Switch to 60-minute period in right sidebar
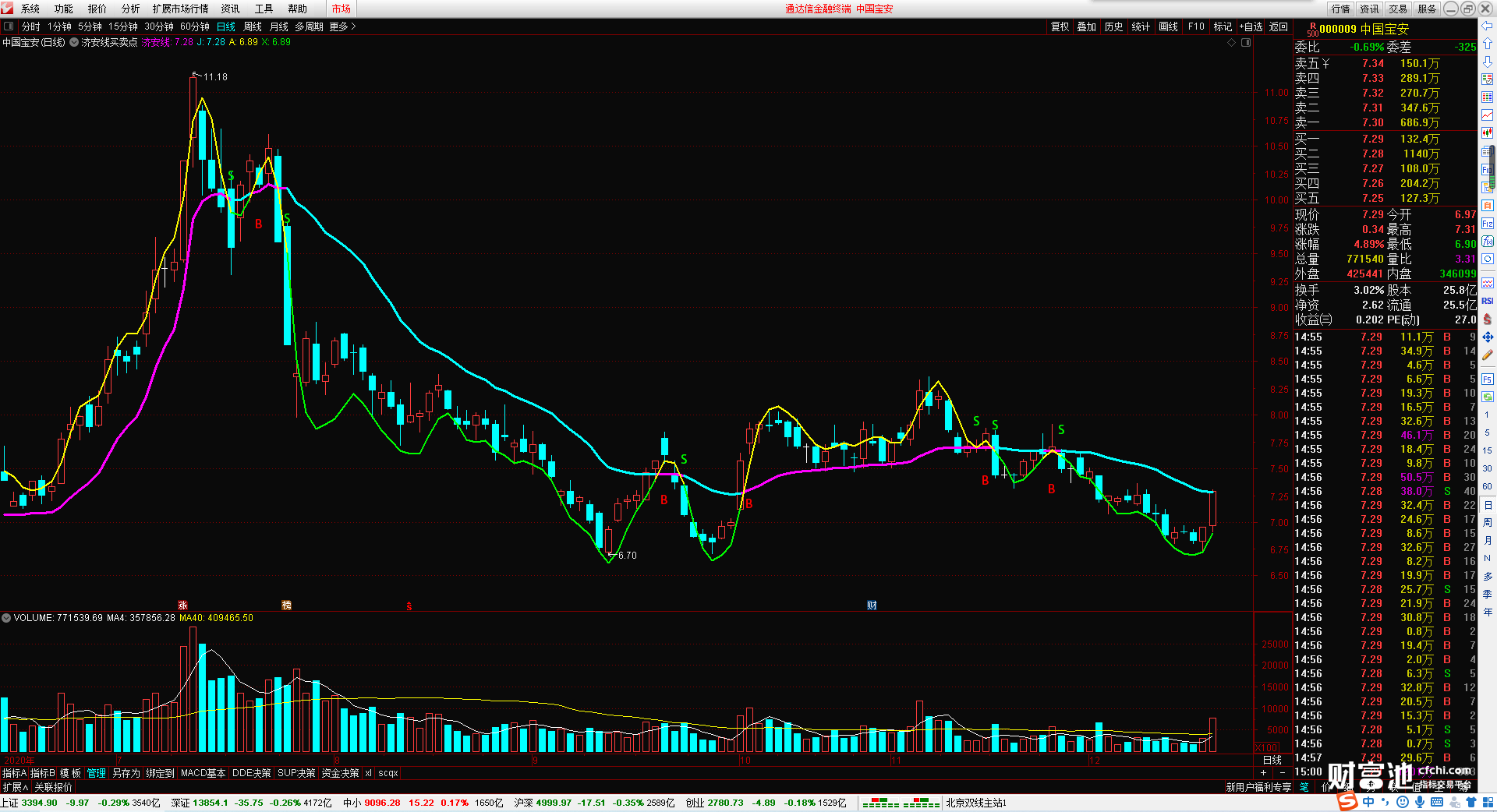The width and height of the screenshot is (1497, 812). 1488,486
